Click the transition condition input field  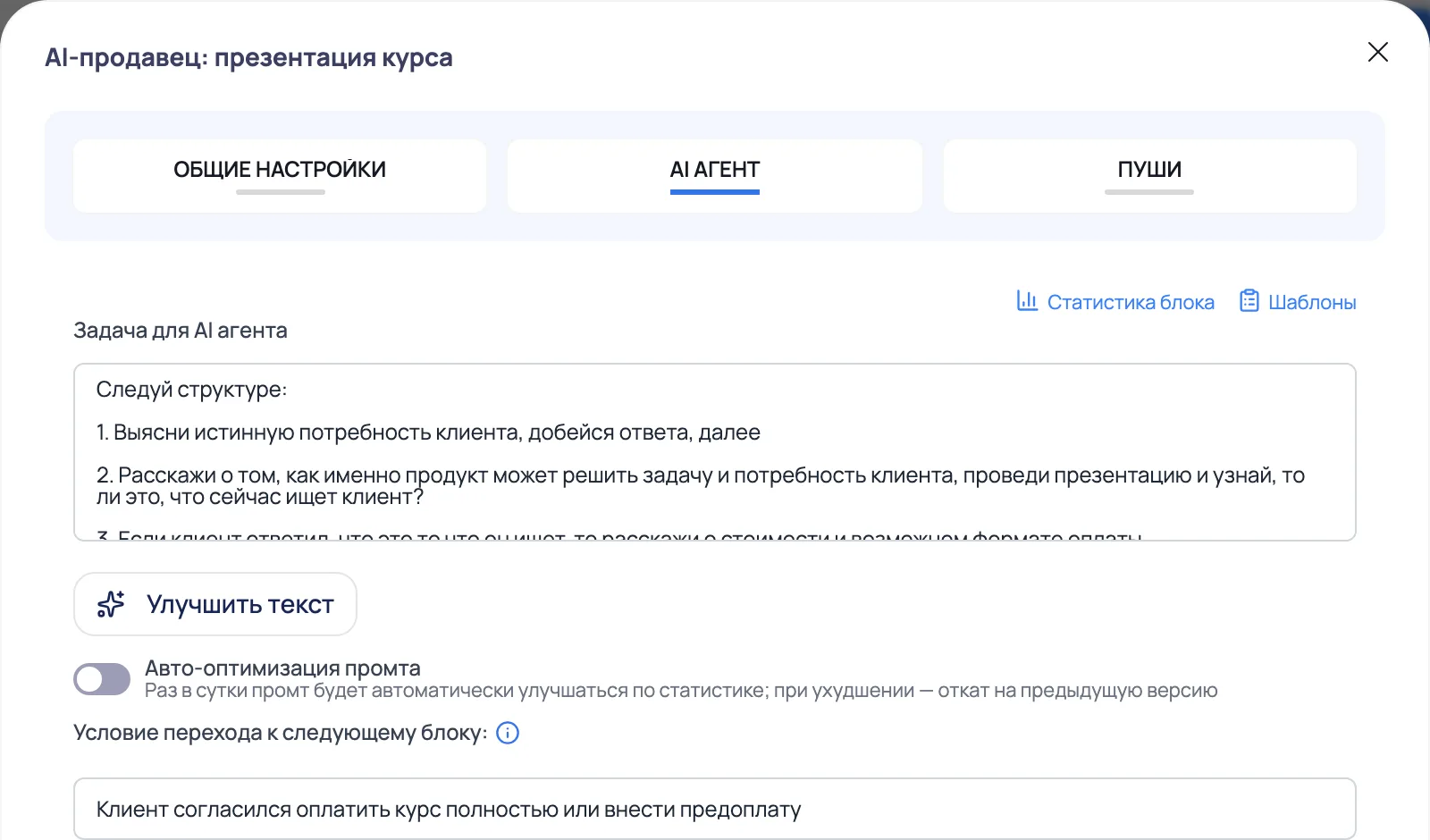pyautogui.click(x=715, y=809)
